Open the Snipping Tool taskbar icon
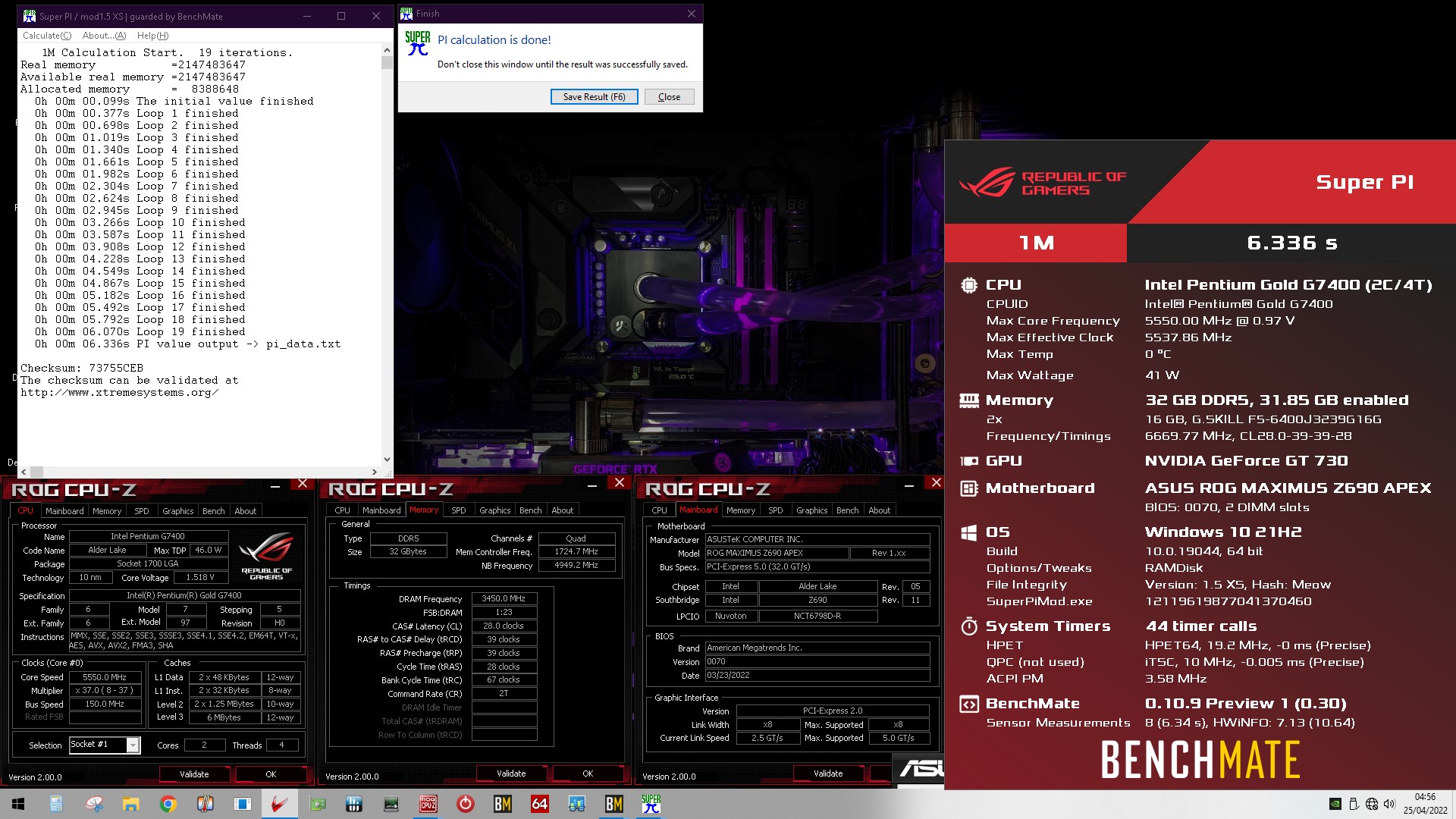The height and width of the screenshot is (819, 1456). [94, 804]
